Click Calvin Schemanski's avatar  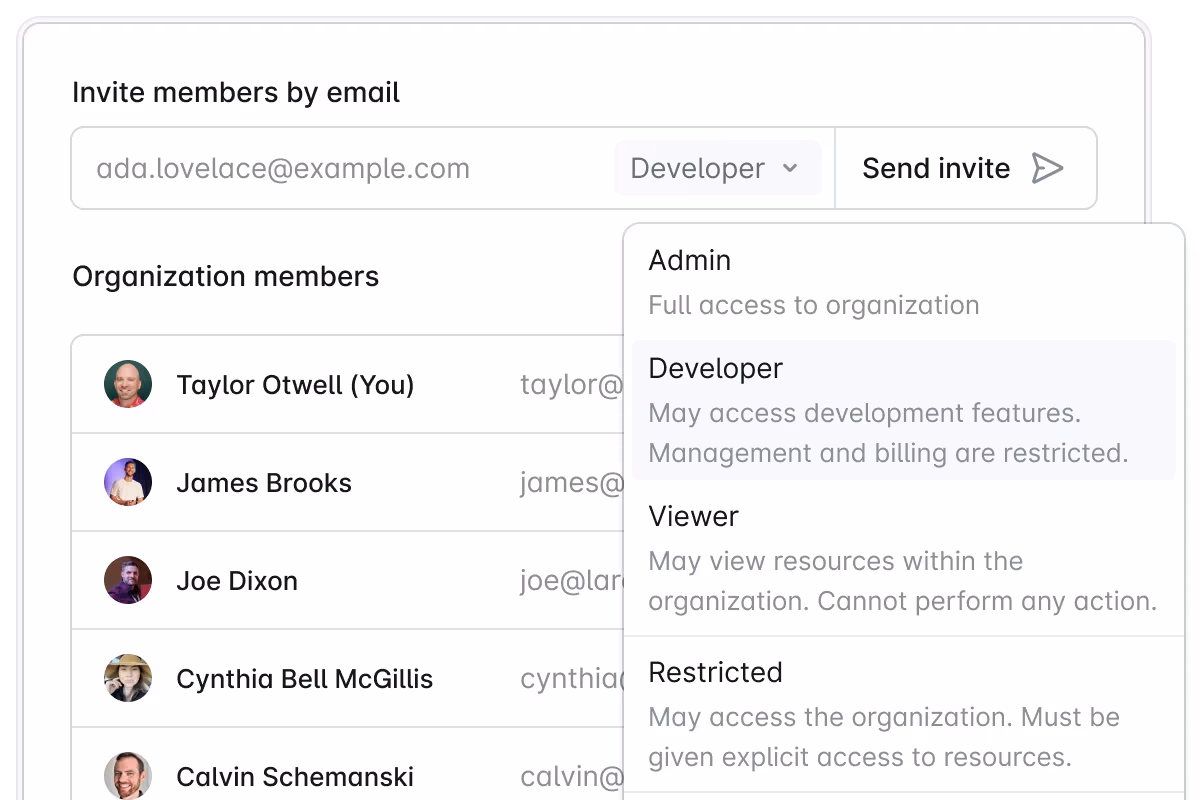[x=128, y=776]
